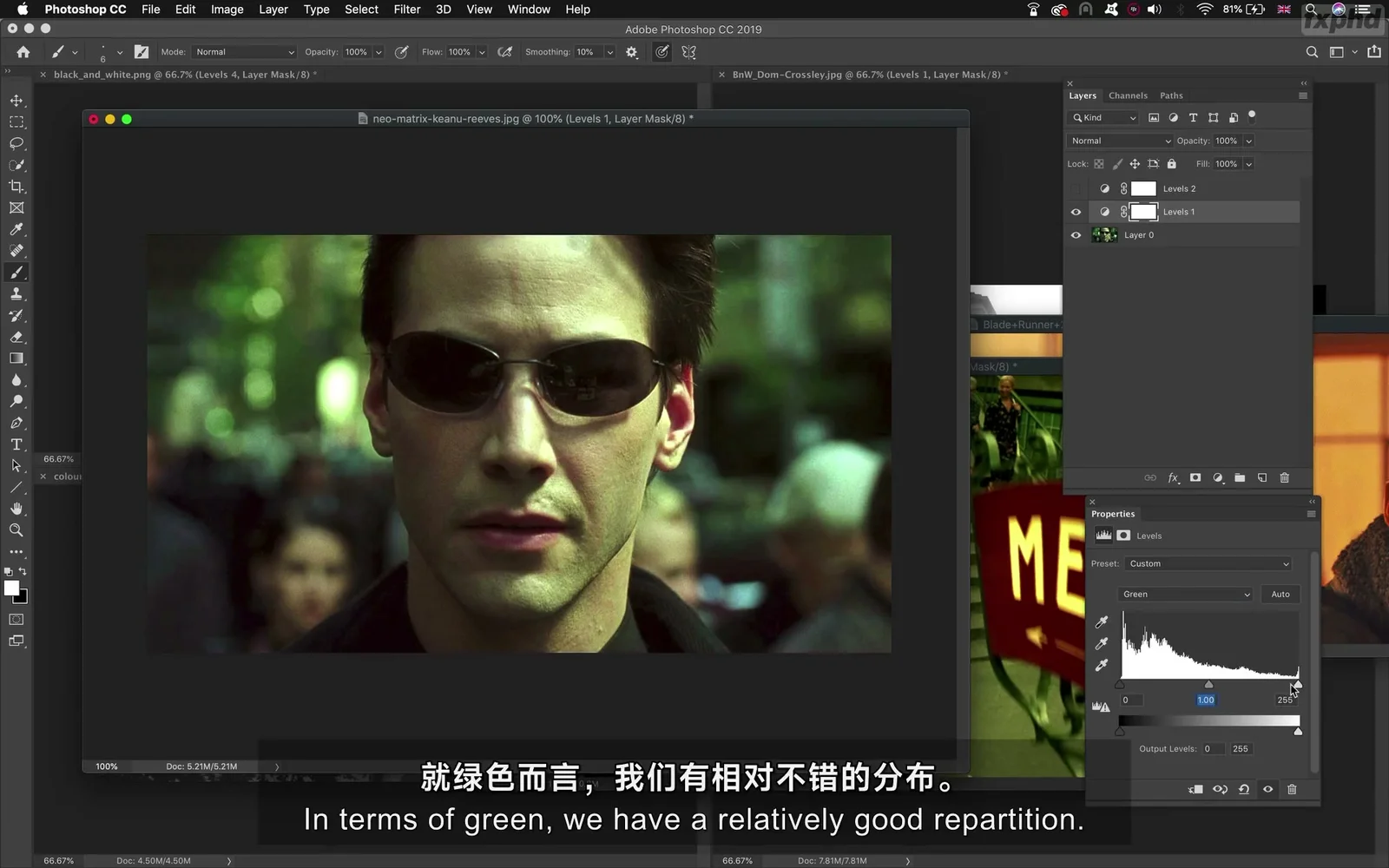This screenshot has height=868, width=1389.
Task: Open the Filter menu
Action: [407, 10]
